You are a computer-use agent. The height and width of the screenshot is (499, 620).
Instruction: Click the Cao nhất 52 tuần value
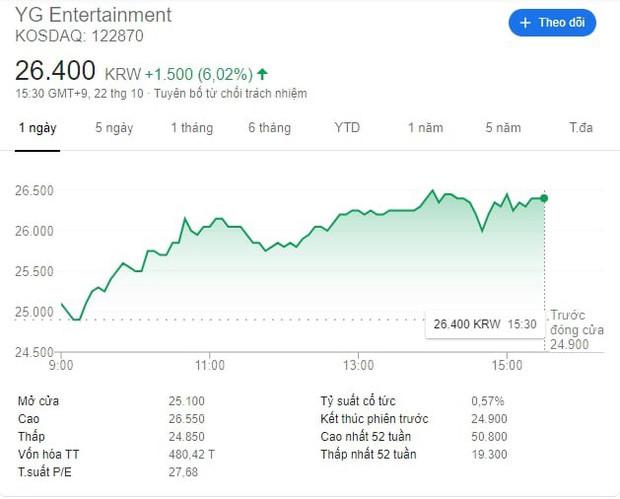point(489,437)
